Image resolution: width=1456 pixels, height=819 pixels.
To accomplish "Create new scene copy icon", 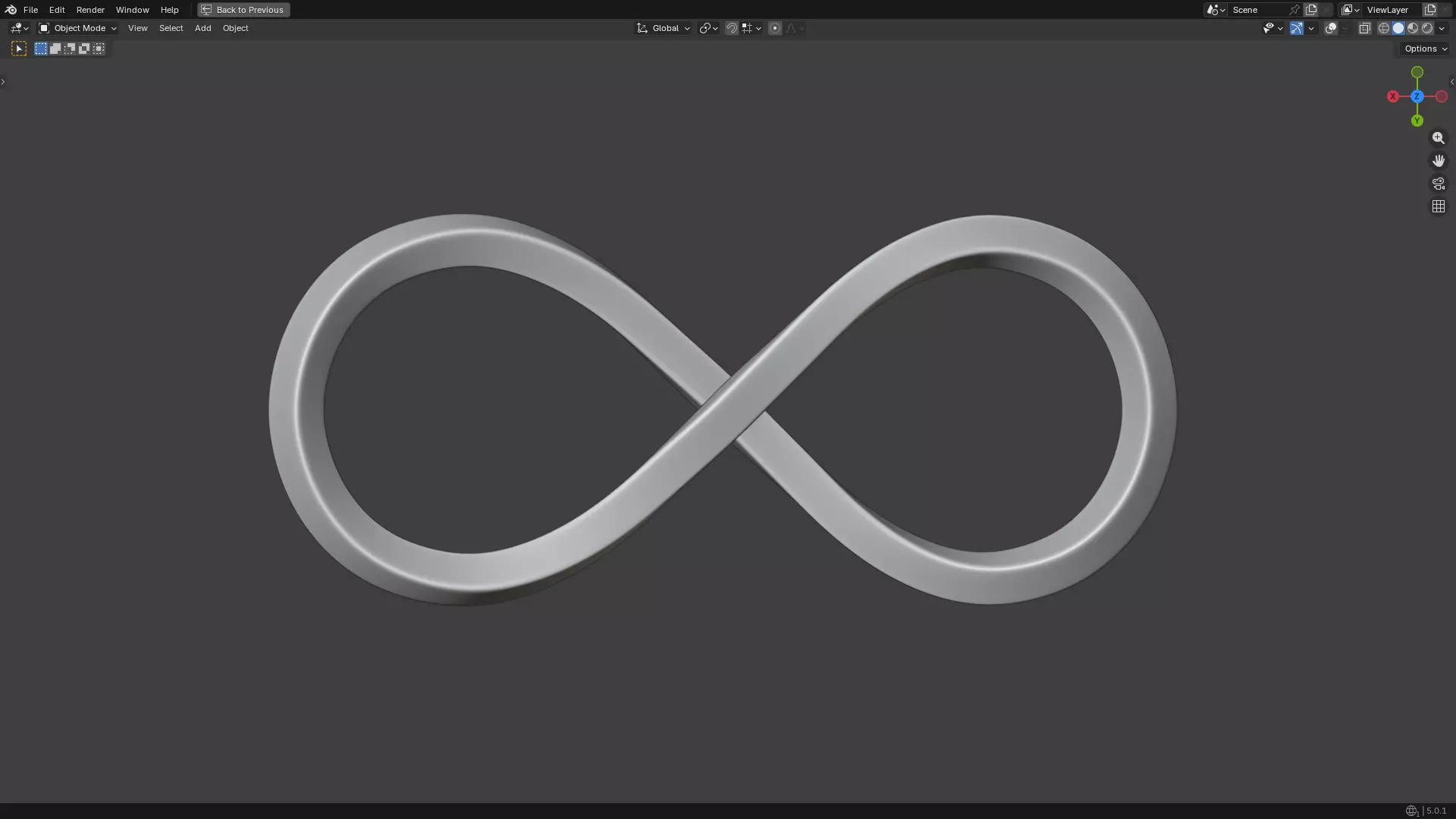I will 1311,10.
